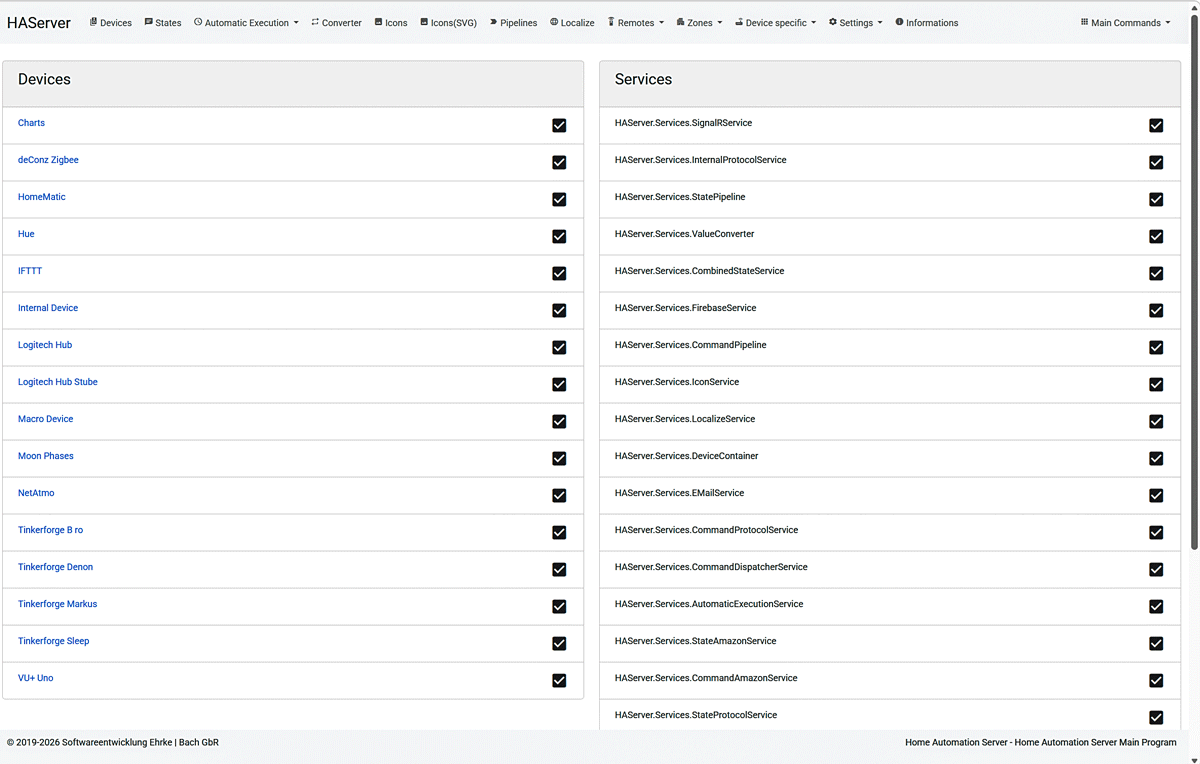Click the copyright Softwareentwicklung Ehrke footer text
This screenshot has width=1200, height=764.
pos(113,742)
